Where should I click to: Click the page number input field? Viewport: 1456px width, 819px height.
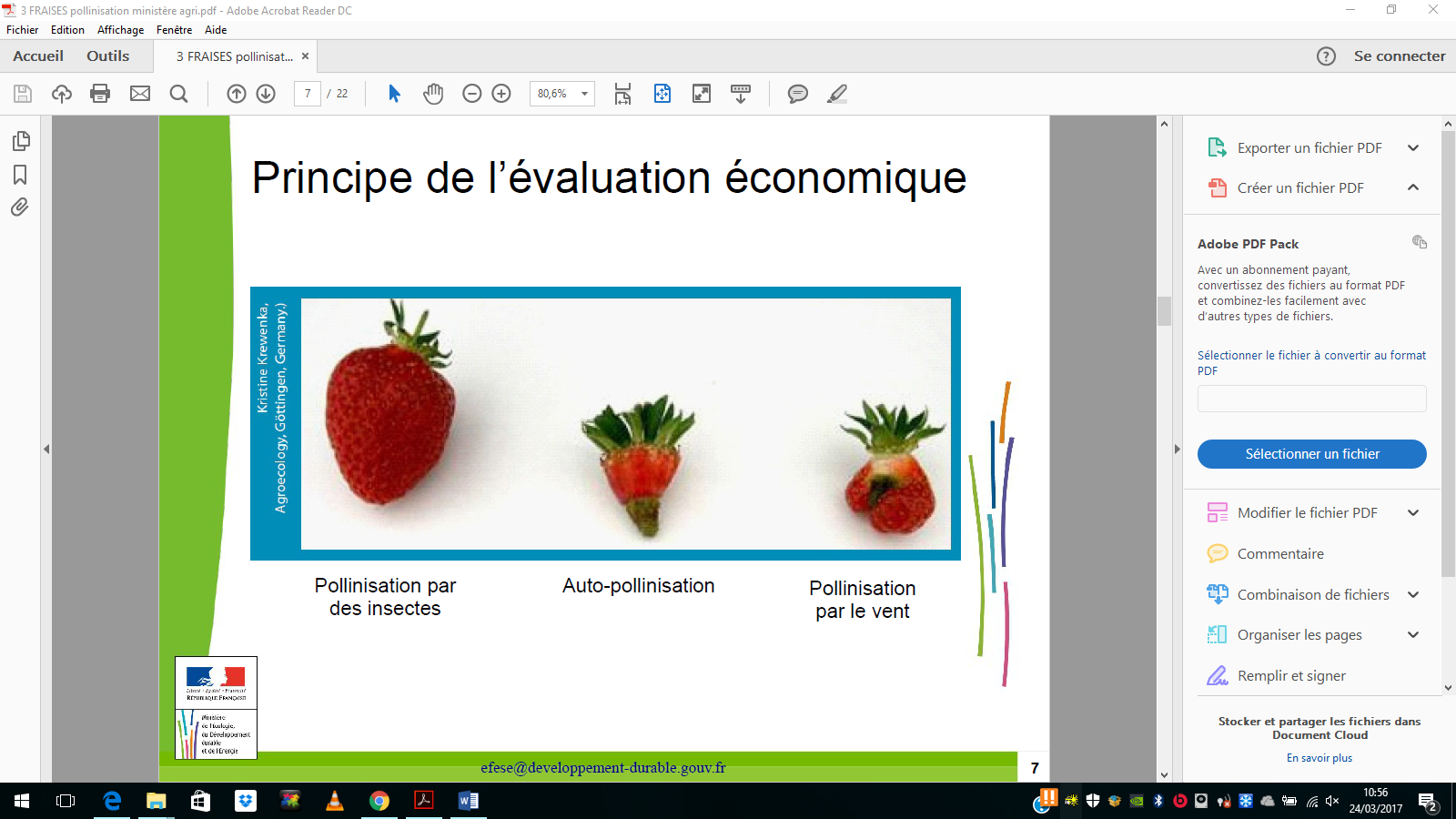click(308, 94)
